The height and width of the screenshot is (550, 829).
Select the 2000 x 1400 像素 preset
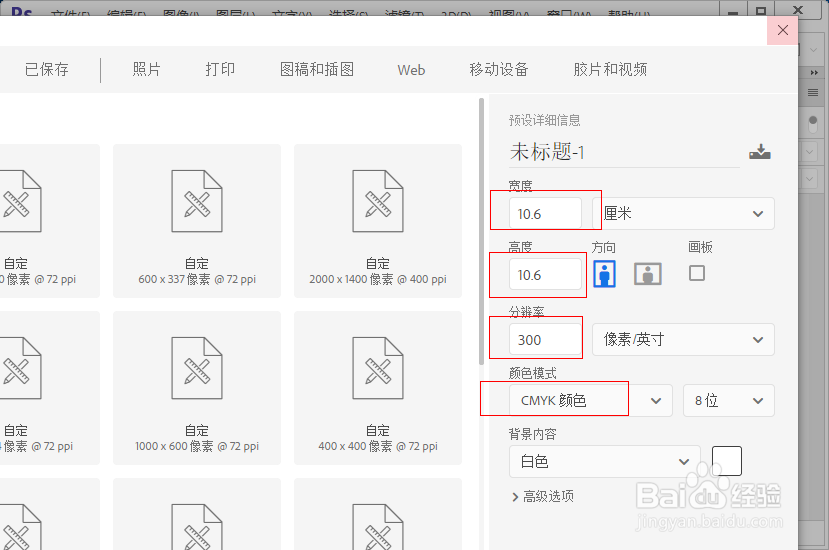[x=378, y=221]
